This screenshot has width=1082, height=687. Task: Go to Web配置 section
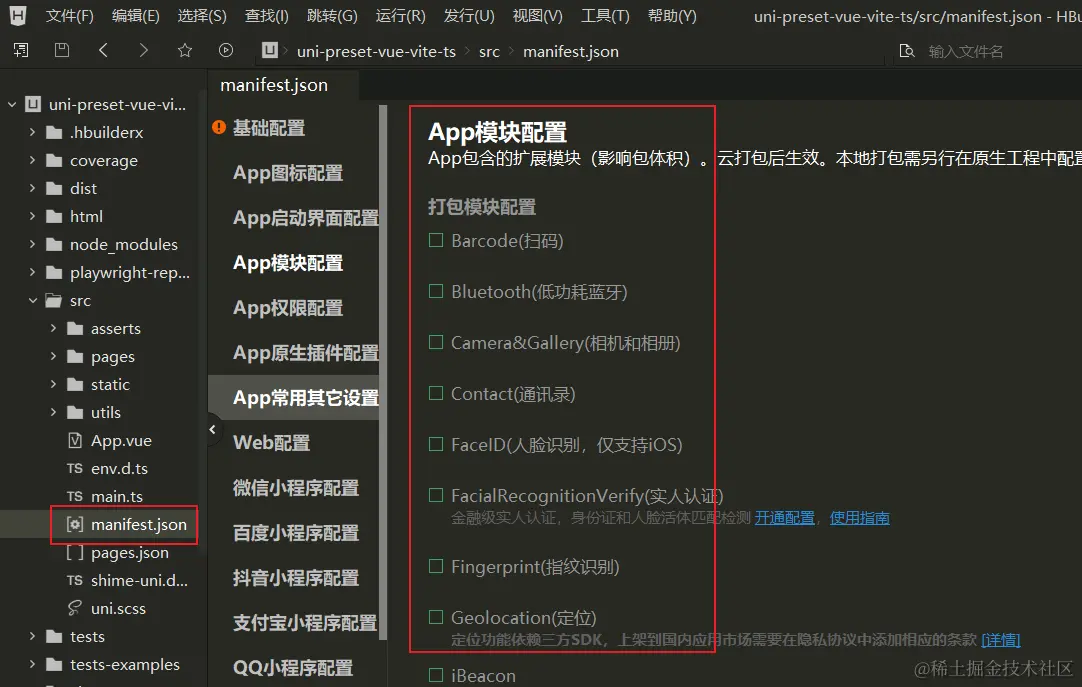tap(272, 443)
